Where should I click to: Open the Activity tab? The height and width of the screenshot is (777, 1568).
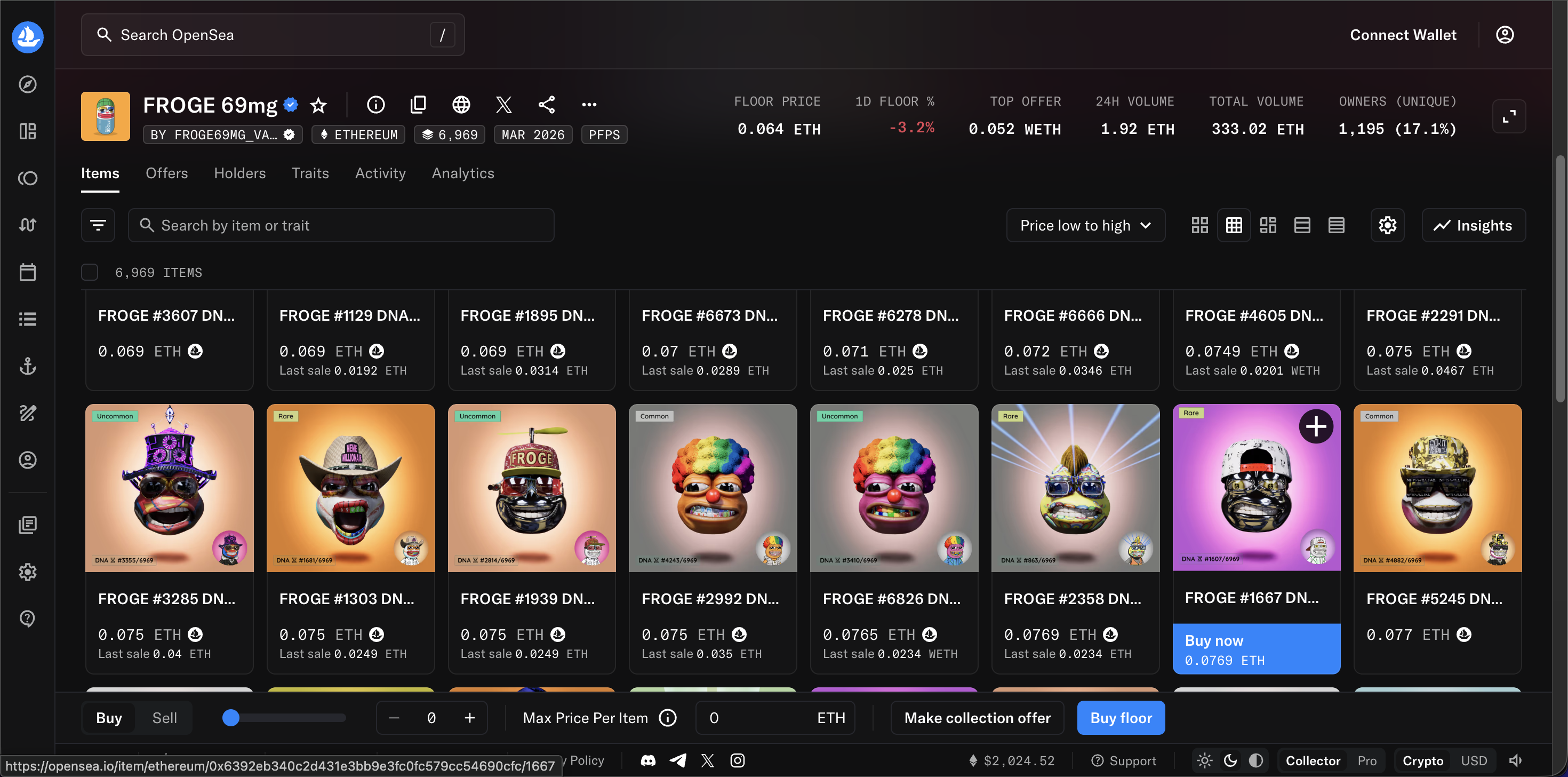[x=380, y=173]
